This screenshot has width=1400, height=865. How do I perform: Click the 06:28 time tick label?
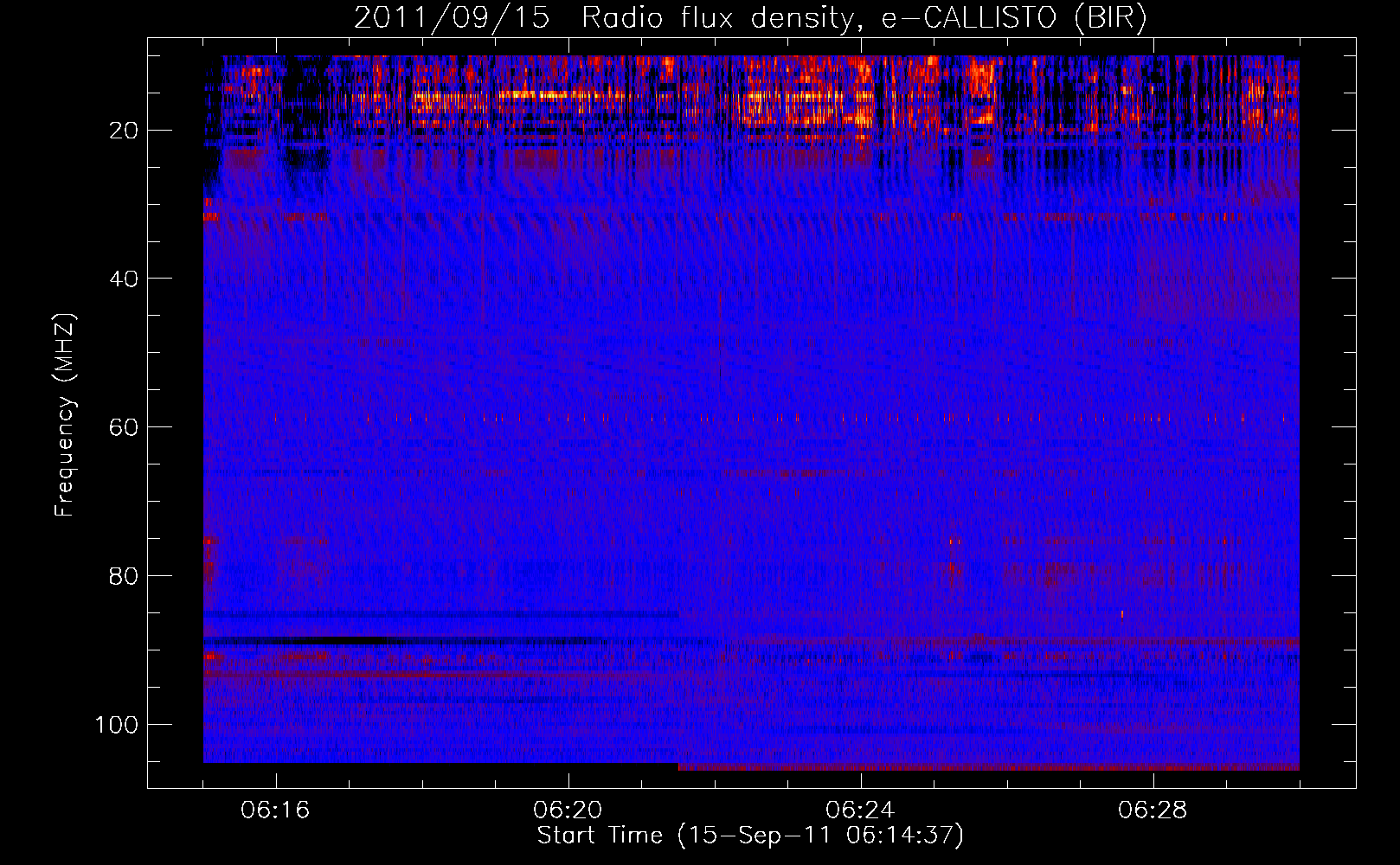(1153, 811)
